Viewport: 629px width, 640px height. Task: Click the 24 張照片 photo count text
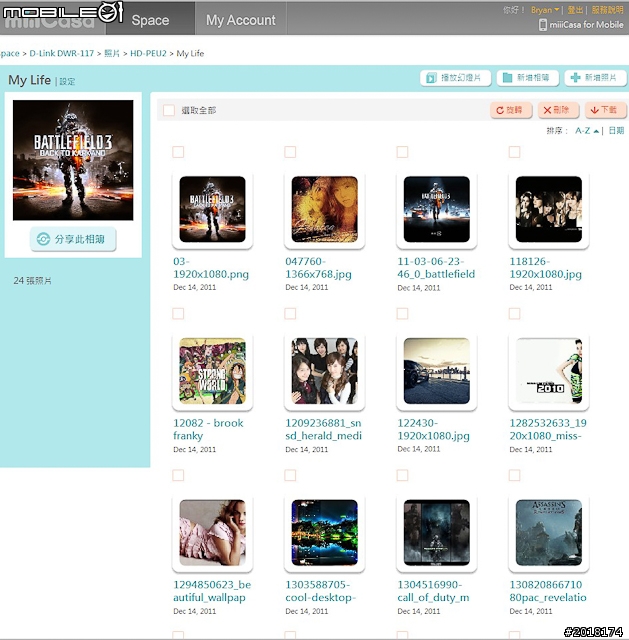[32, 281]
